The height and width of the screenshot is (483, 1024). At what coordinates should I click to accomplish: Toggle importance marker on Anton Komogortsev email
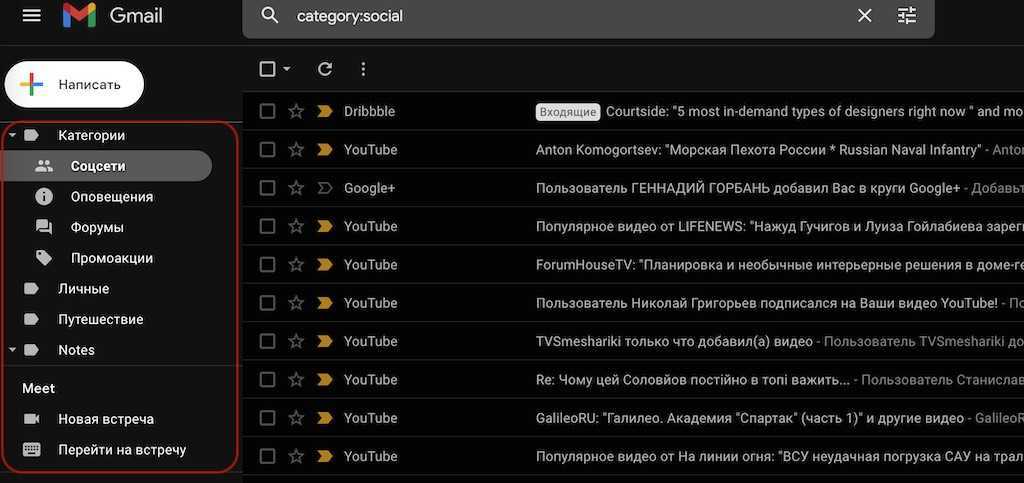pyautogui.click(x=325, y=149)
